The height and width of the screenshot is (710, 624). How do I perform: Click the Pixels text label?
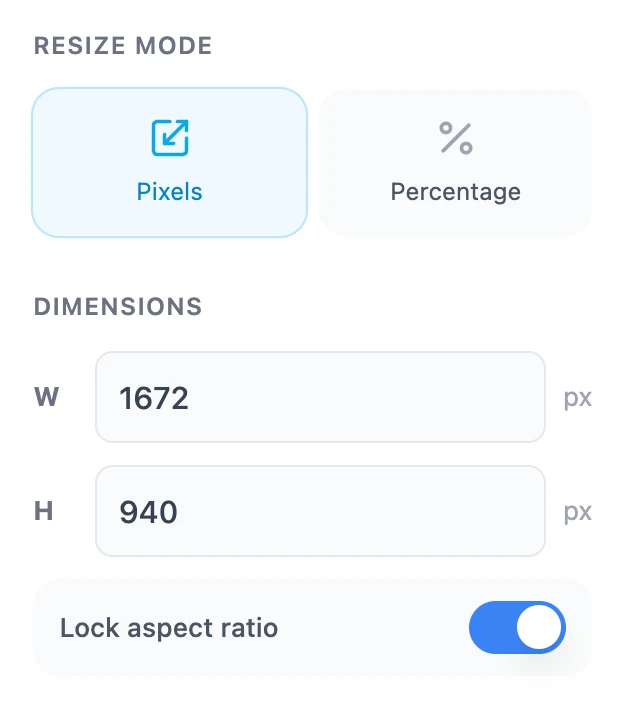169,192
